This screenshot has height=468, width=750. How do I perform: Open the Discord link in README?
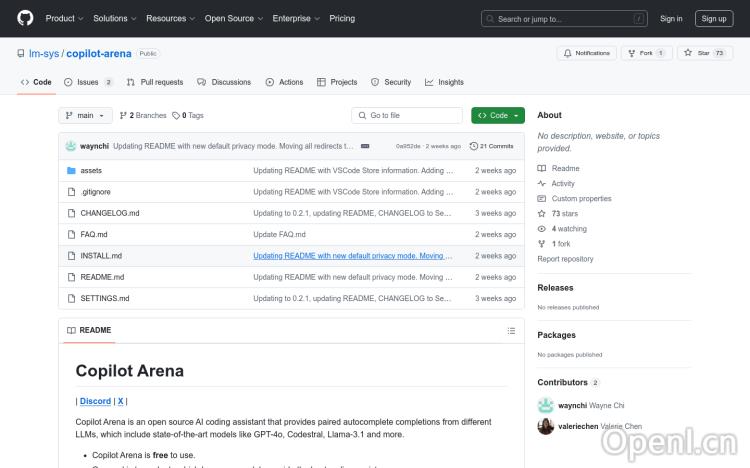95,401
